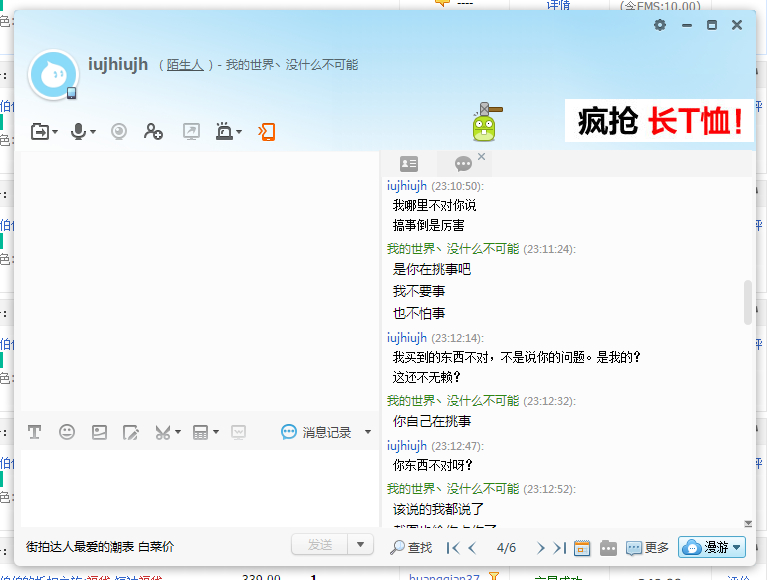Open the calendar date picker icon
Viewport: 770px width, 580px height.
tap(582, 548)
